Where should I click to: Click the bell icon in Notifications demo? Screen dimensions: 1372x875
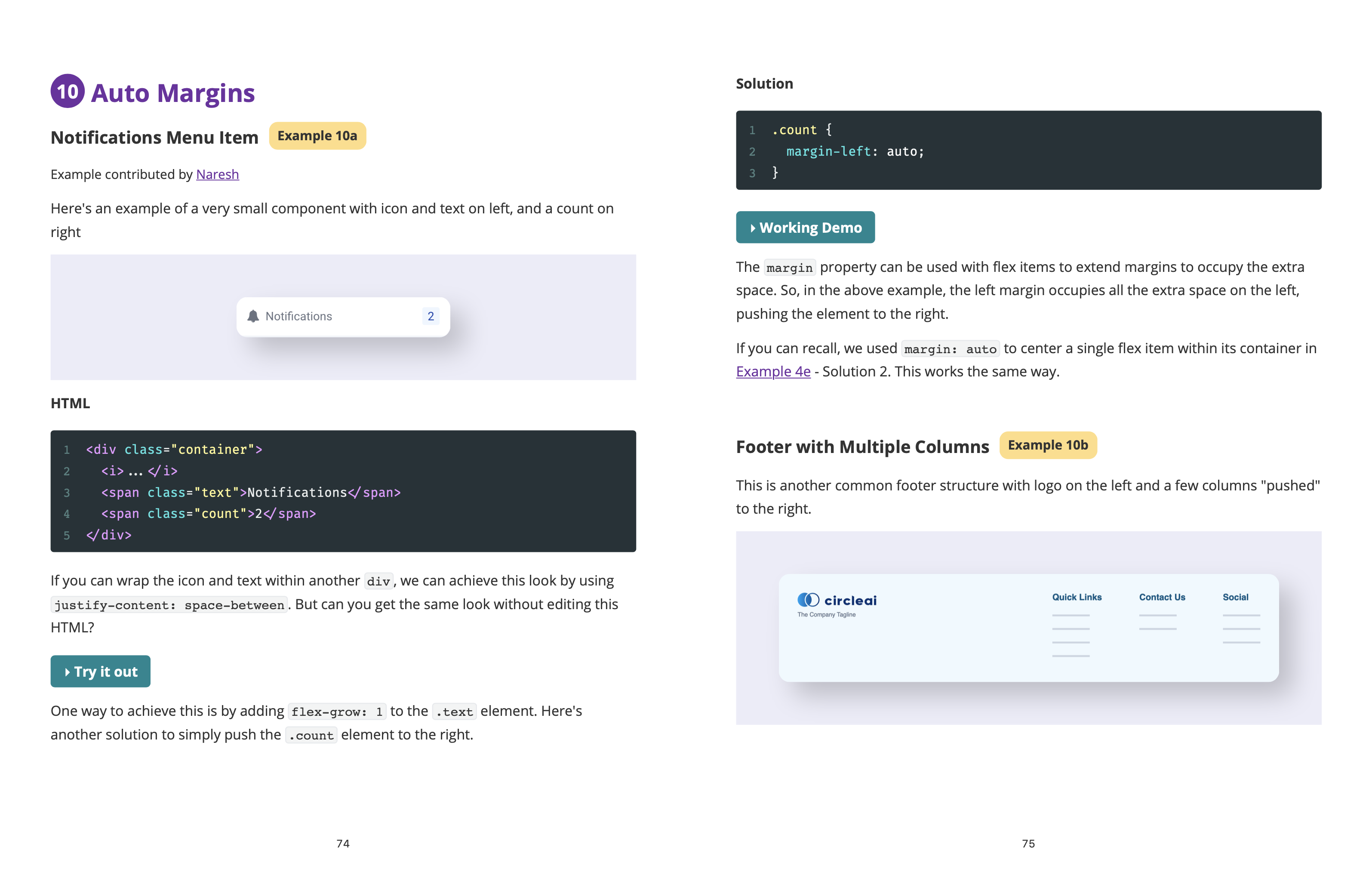253,316
